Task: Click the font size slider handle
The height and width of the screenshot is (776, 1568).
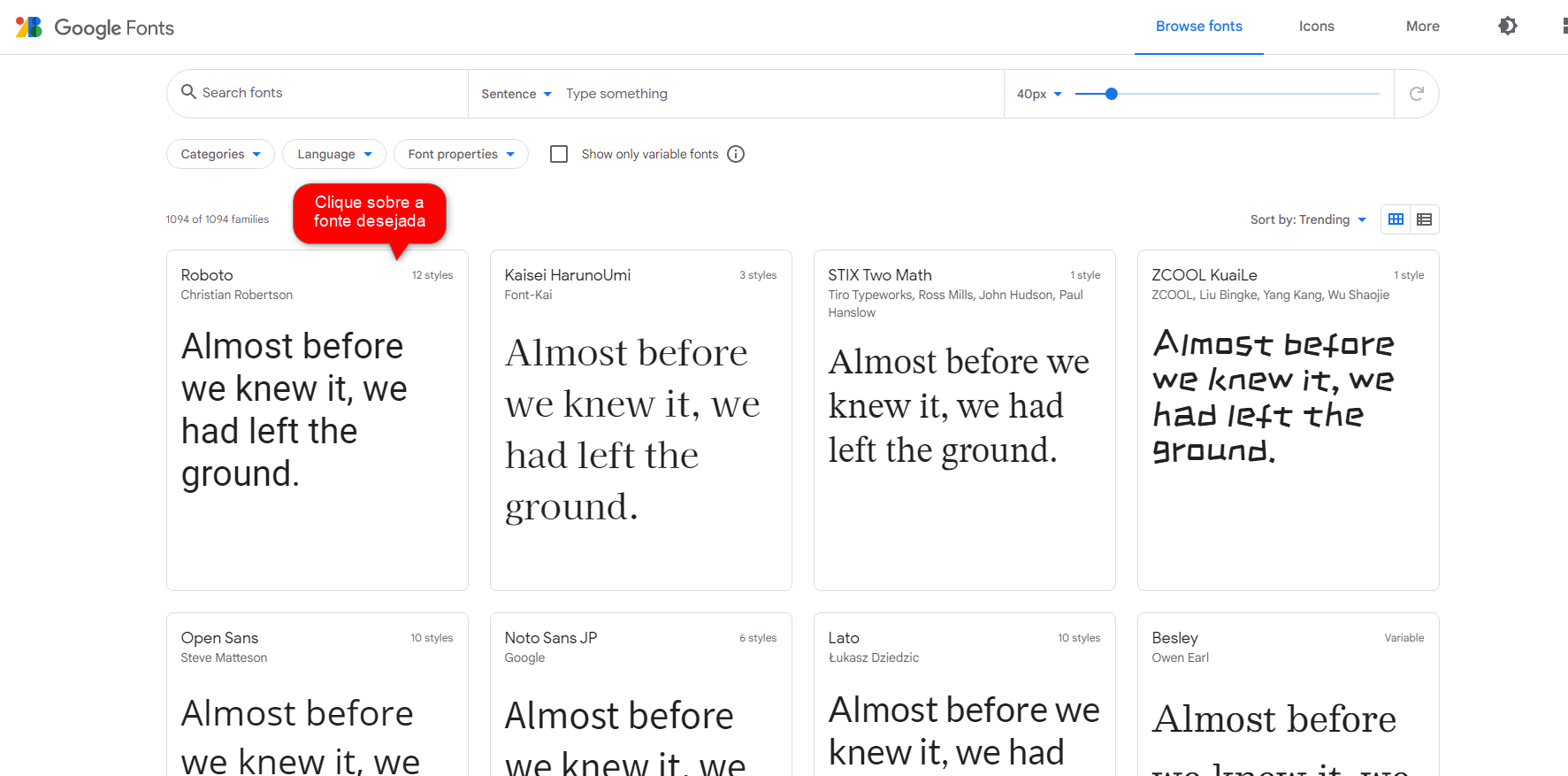Action: pos(1112,94)
